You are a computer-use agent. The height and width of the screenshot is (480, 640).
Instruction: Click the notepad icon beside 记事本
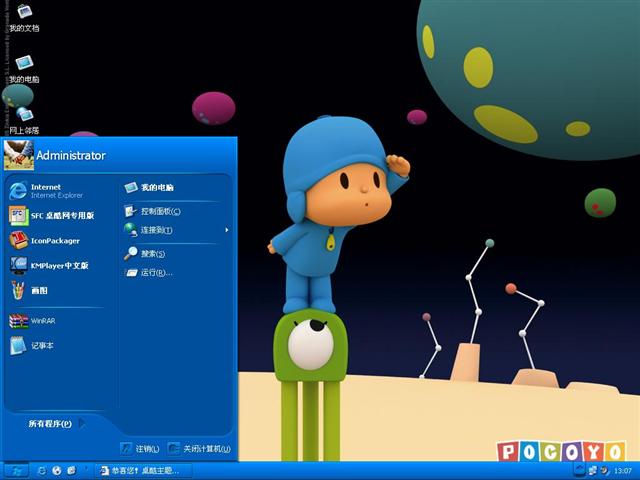click(x=18, y=345)
